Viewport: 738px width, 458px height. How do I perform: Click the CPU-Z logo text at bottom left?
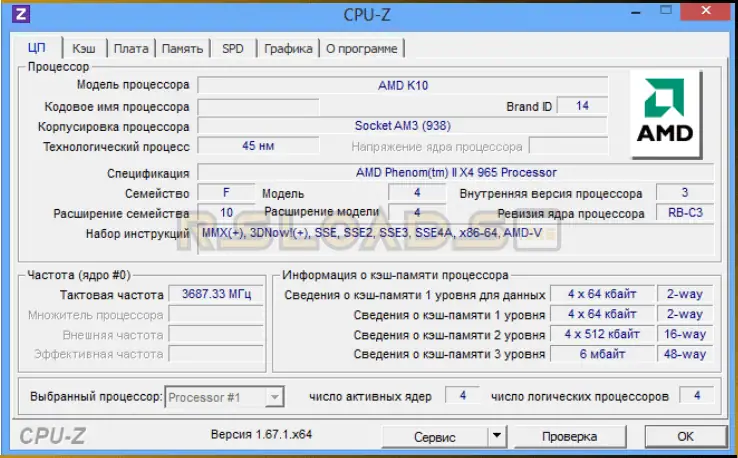[52, 436]
